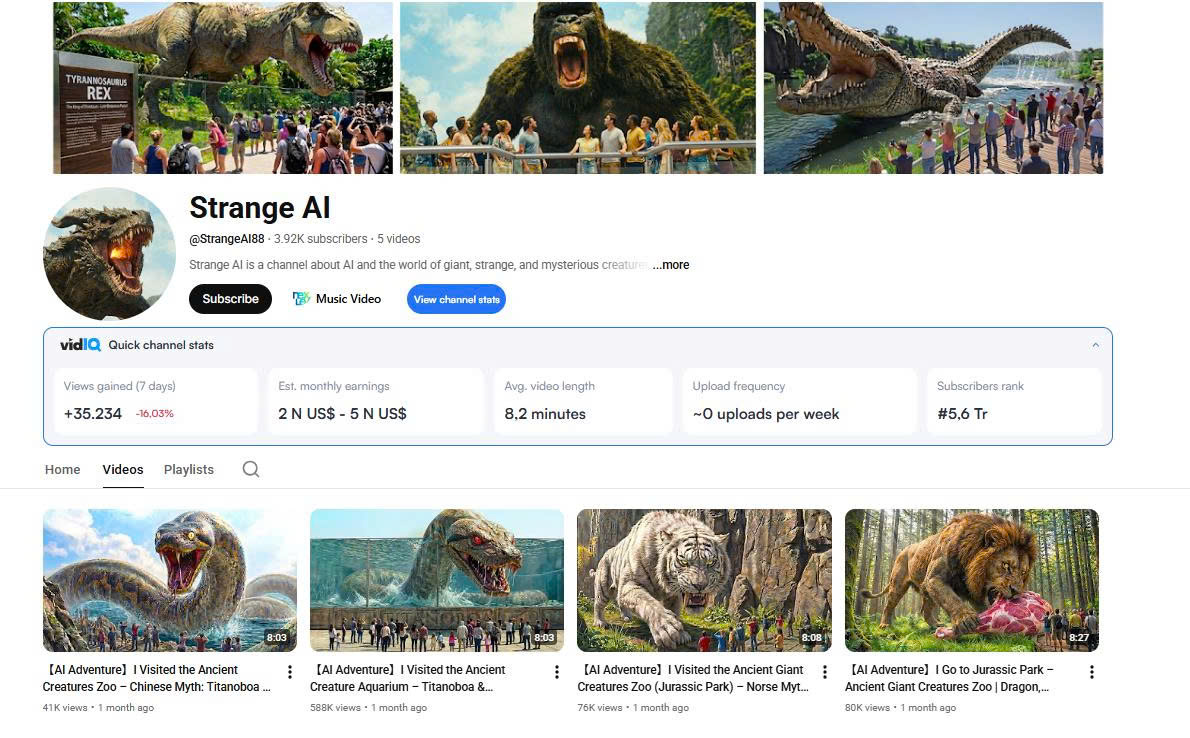This screenshot has width=1190, height=738.
Task: Open the Playlists tab
Action: click(189, 469)
